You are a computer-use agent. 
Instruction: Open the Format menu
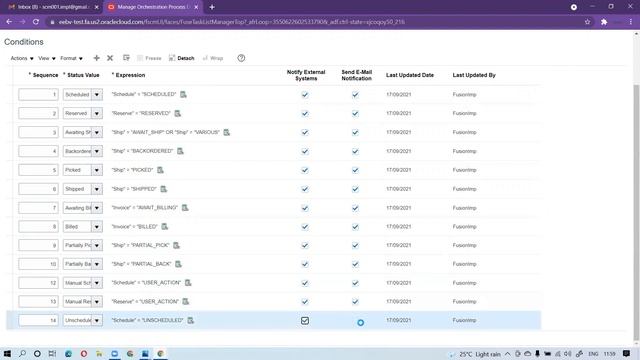click(71, 58)
